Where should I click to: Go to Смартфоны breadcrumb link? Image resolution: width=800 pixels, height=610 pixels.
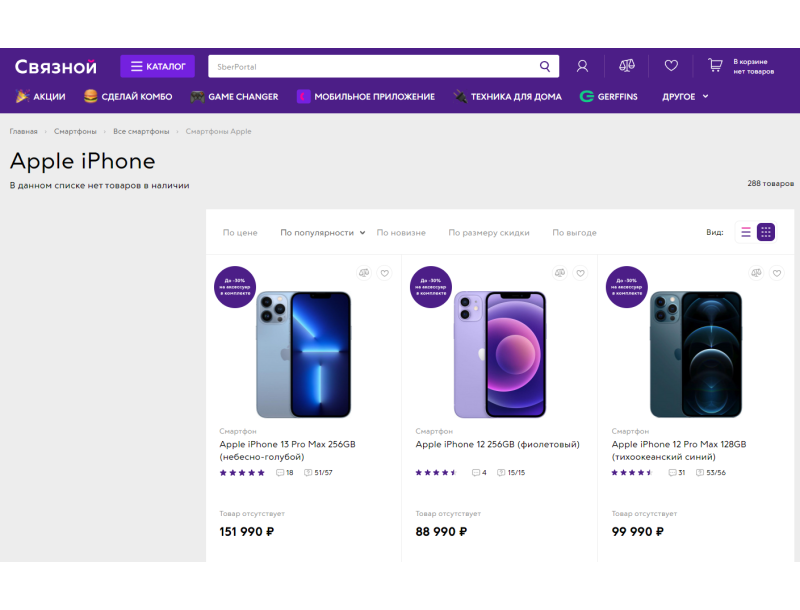tap(75, 132)
